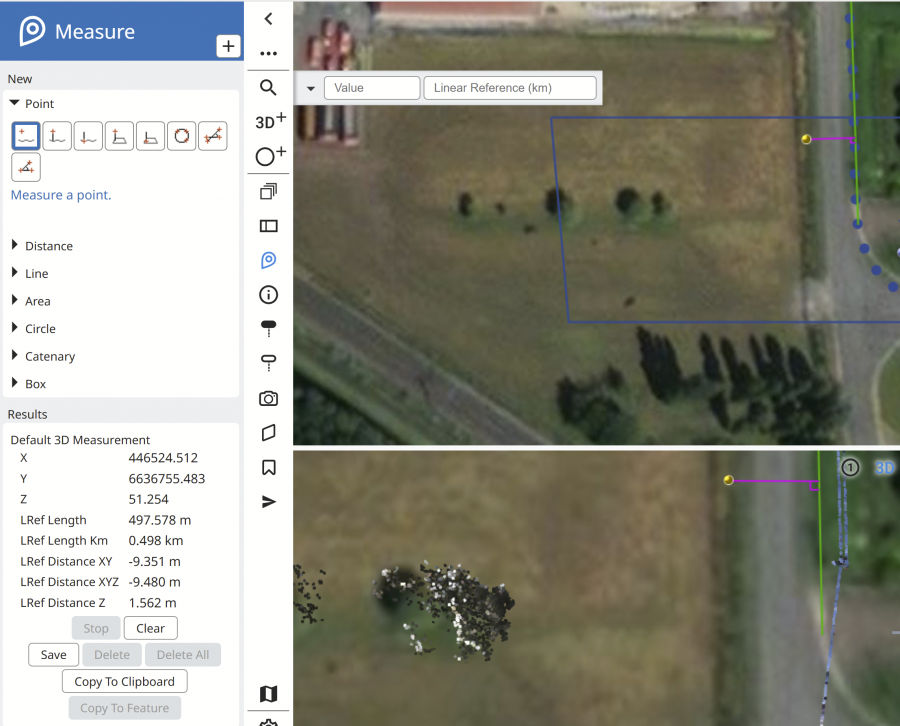The image size is (900, 726).
Task: Click the Linear Reference (km) field
Action: (x=510, y=88)
